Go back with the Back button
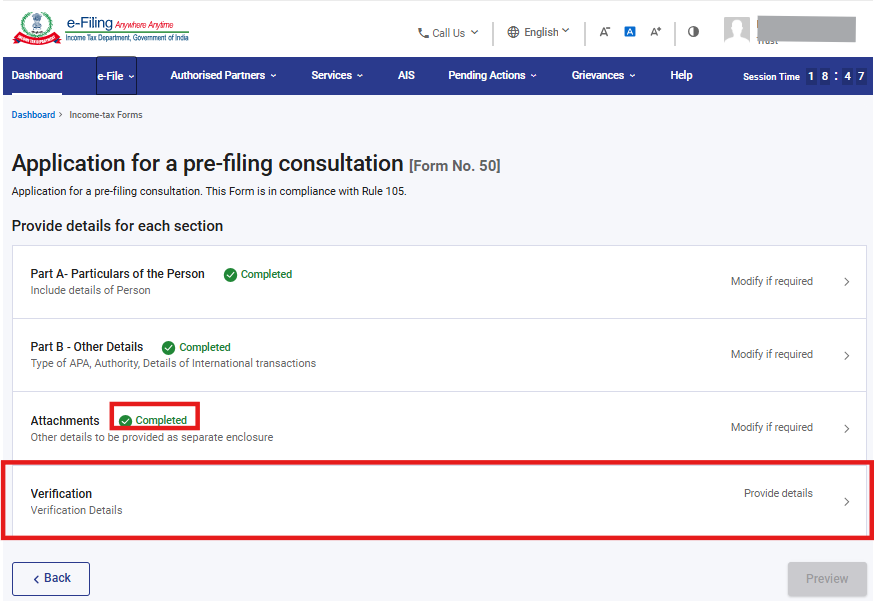The image size is (875, 601). [x=51, y=579]
